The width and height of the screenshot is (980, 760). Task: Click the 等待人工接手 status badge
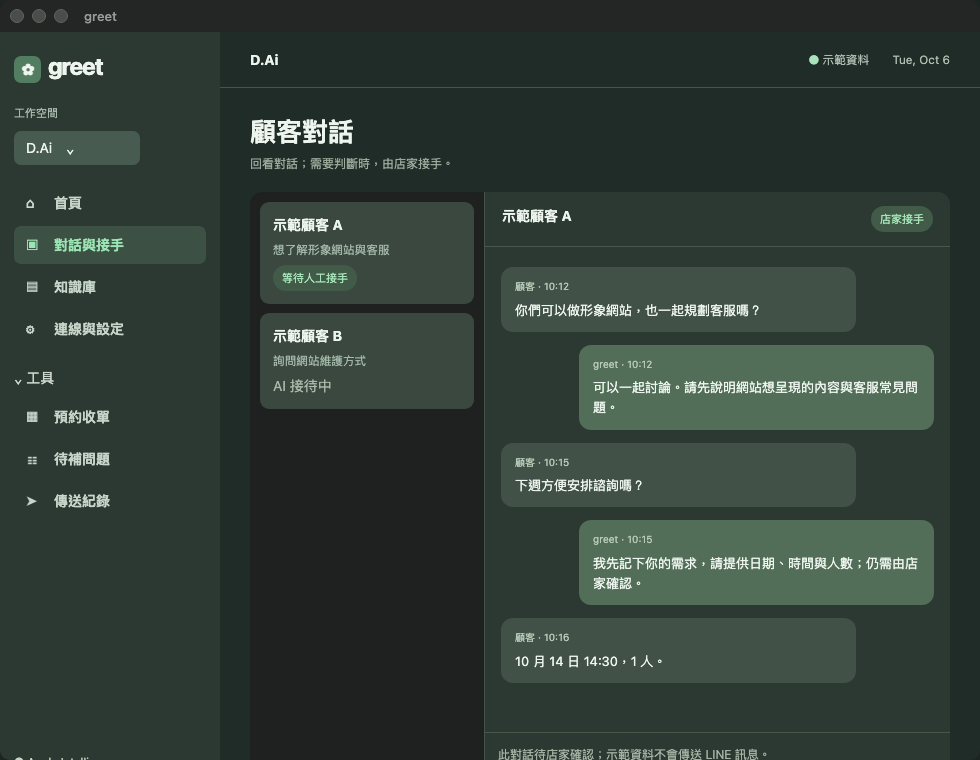click(314, 278)
